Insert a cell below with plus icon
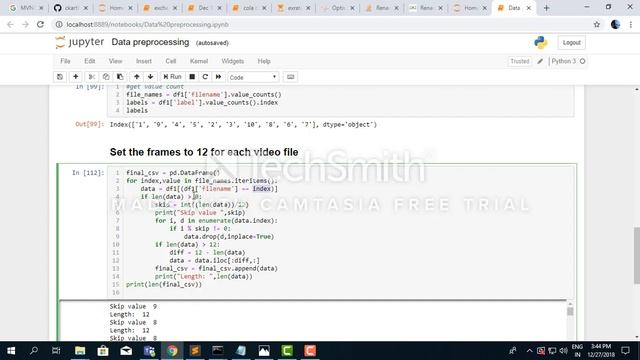The image size is (640, 360). 76,77
